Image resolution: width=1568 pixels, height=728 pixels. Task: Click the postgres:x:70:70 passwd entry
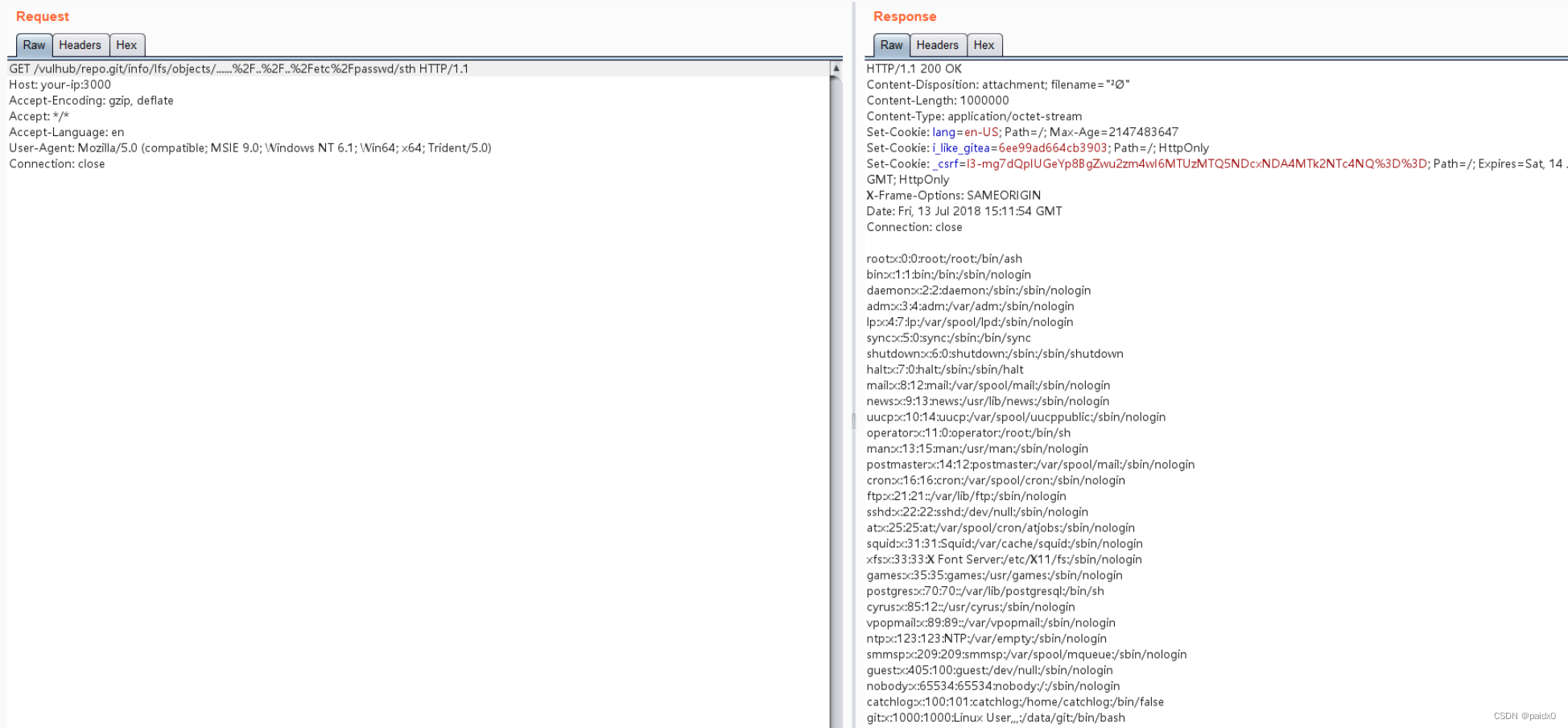click(x=986, y=591)
